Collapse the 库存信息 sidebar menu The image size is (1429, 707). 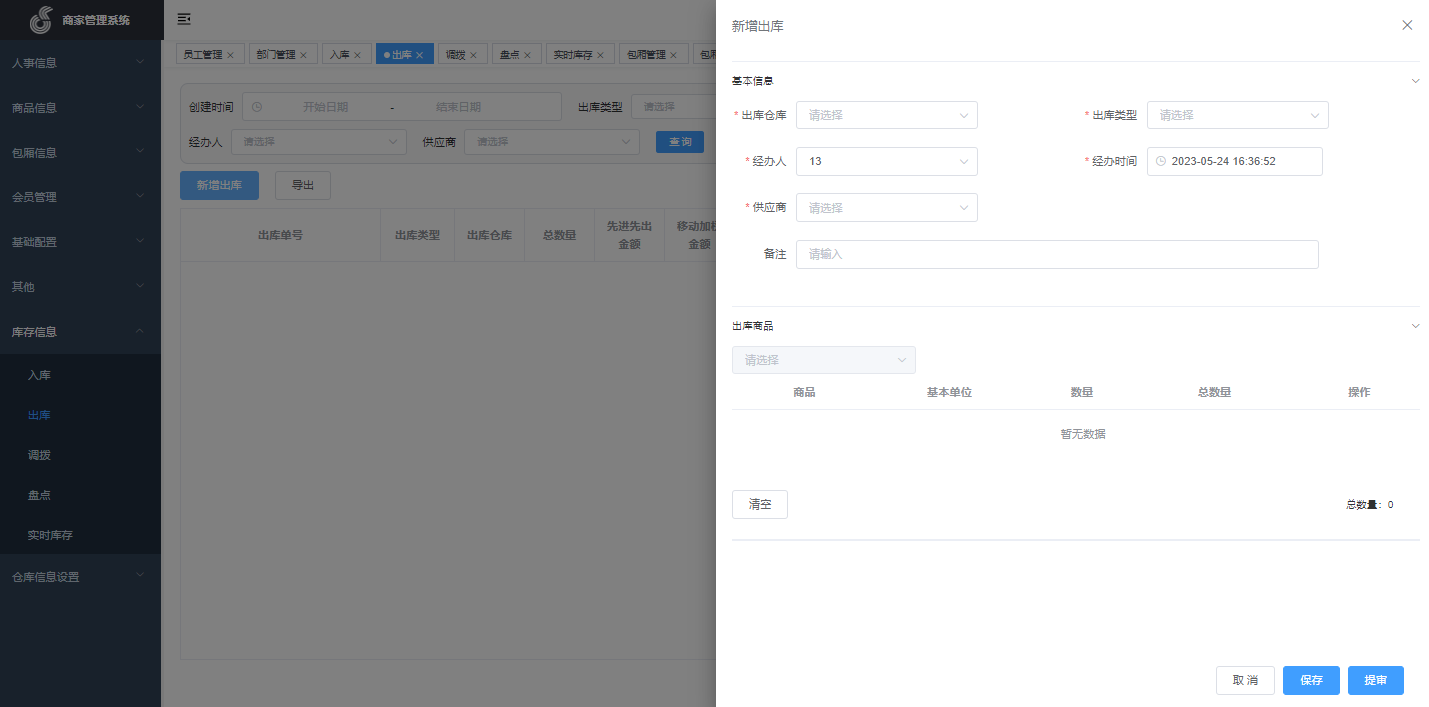point(80,332)
